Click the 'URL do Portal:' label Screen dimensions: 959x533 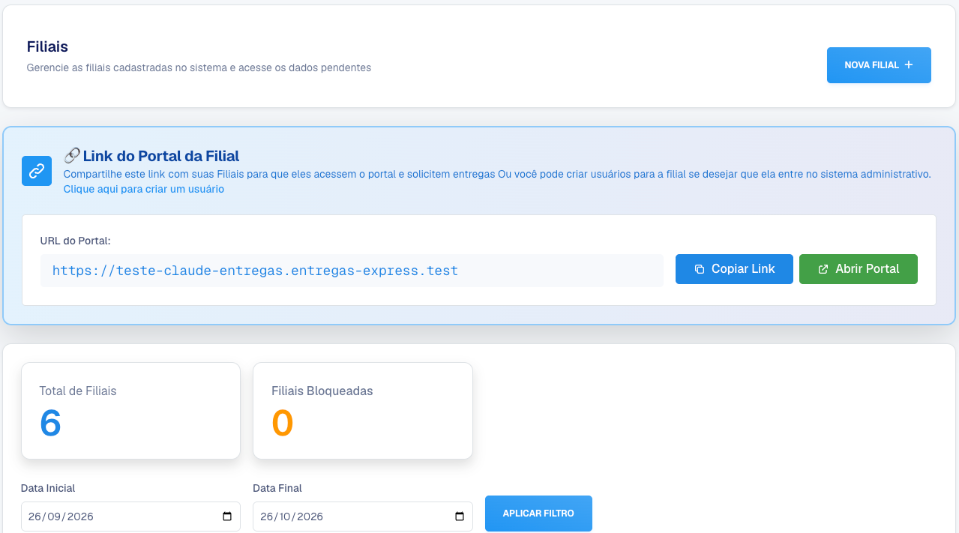click(75, 240)
